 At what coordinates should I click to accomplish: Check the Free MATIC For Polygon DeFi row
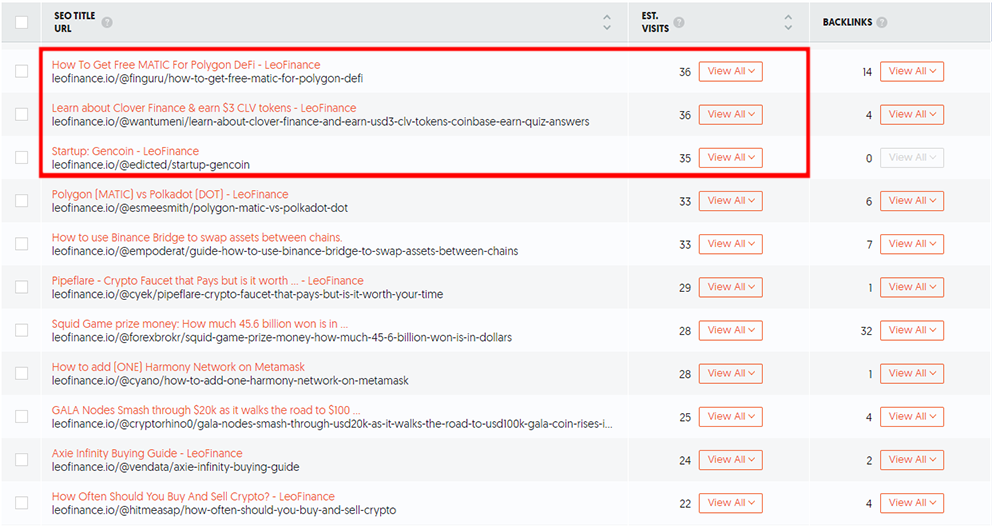(22, 71)
